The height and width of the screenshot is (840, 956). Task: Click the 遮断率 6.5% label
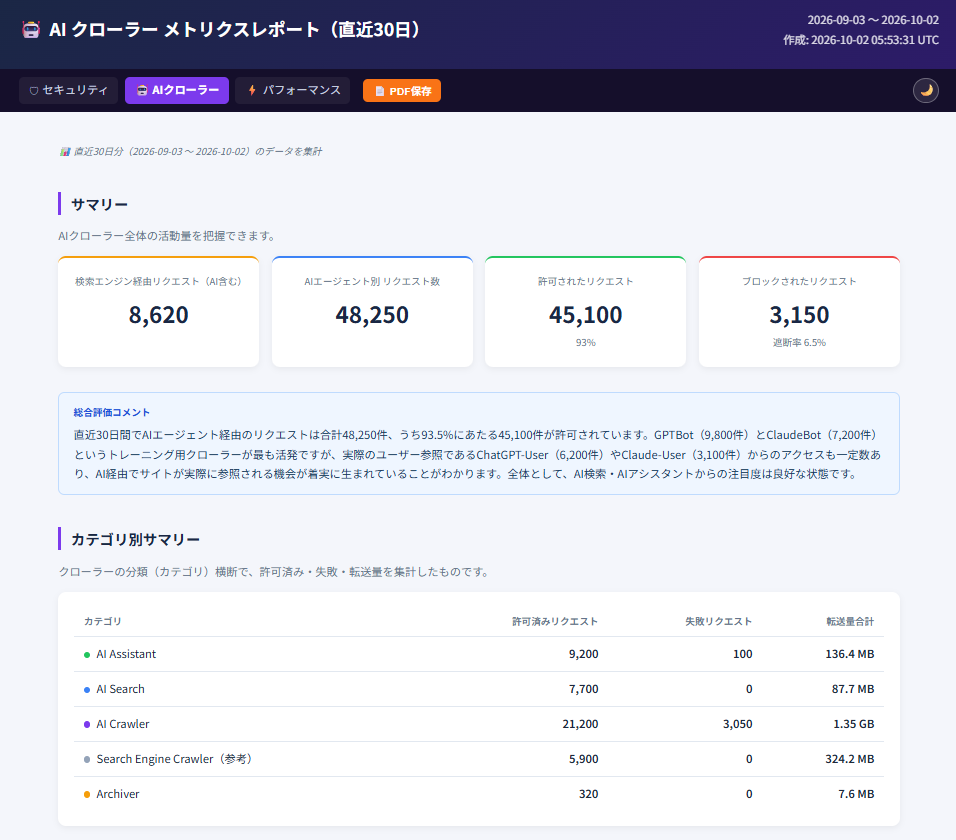click(799, 343)
